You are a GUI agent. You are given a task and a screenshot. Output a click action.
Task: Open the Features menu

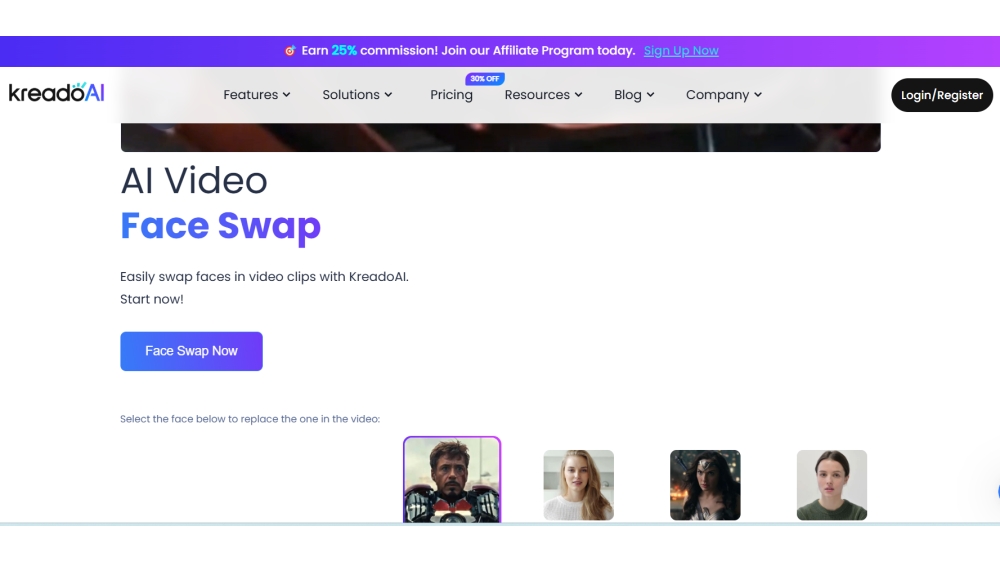point(257,95)
